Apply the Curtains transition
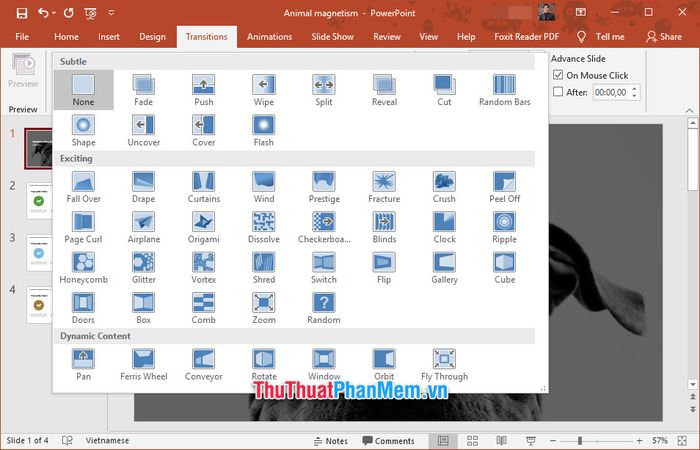The width and height of the screenshot is (700, 450). click(204, 187)
